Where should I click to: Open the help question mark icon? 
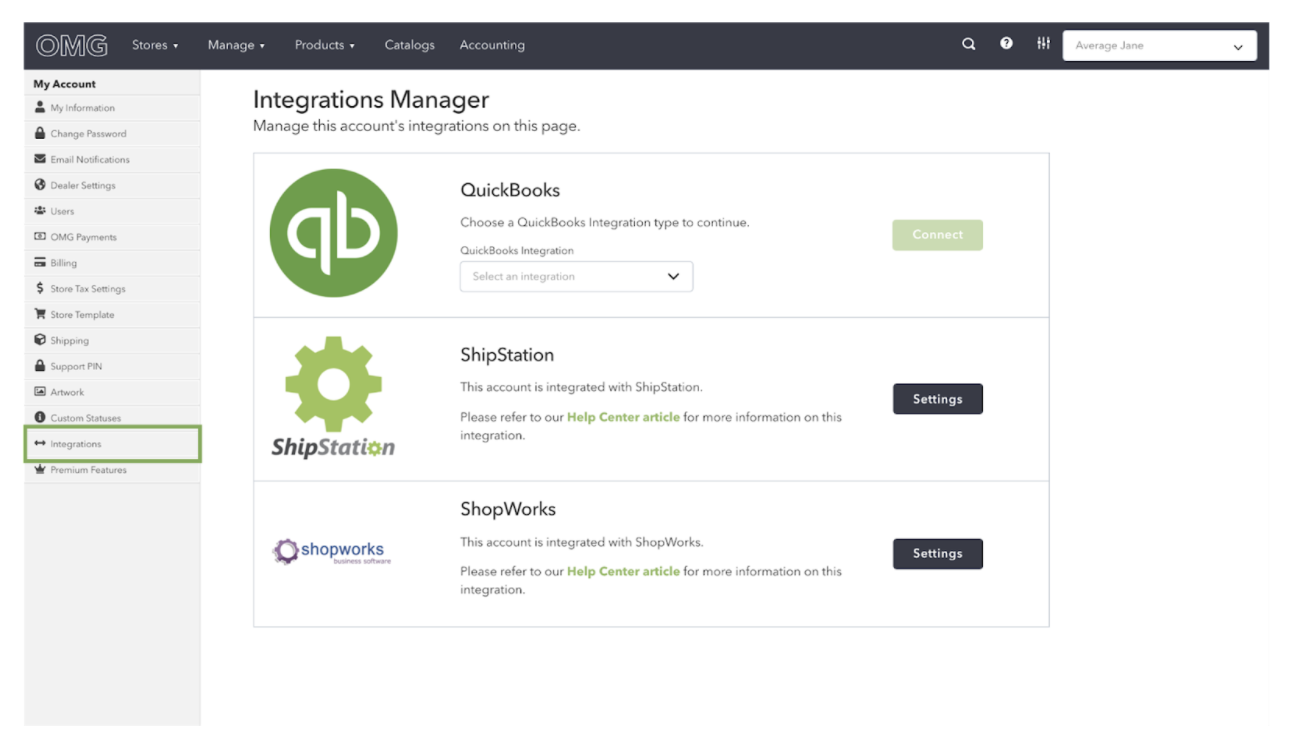pyautogui.click(x=1006, y=44)
